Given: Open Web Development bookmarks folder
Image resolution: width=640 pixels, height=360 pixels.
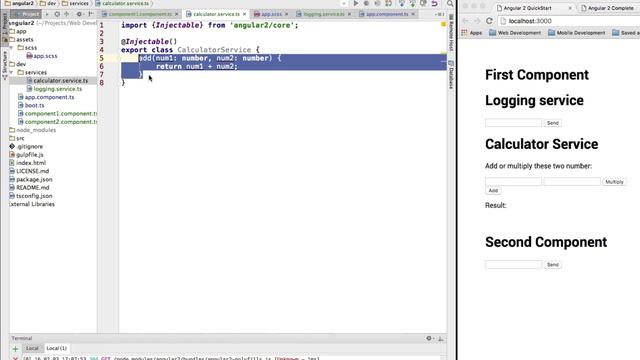Looking at the screenshot, I should pyautogui.click(x=515, y=33).
